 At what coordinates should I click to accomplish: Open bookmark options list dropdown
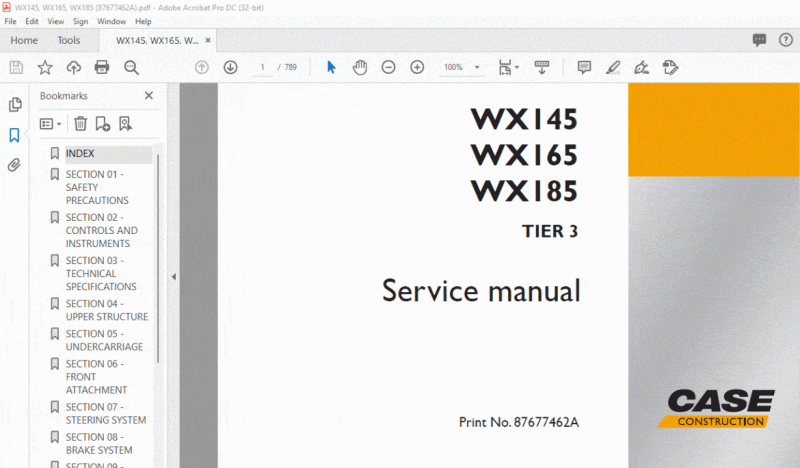click(x=51, y=124)
